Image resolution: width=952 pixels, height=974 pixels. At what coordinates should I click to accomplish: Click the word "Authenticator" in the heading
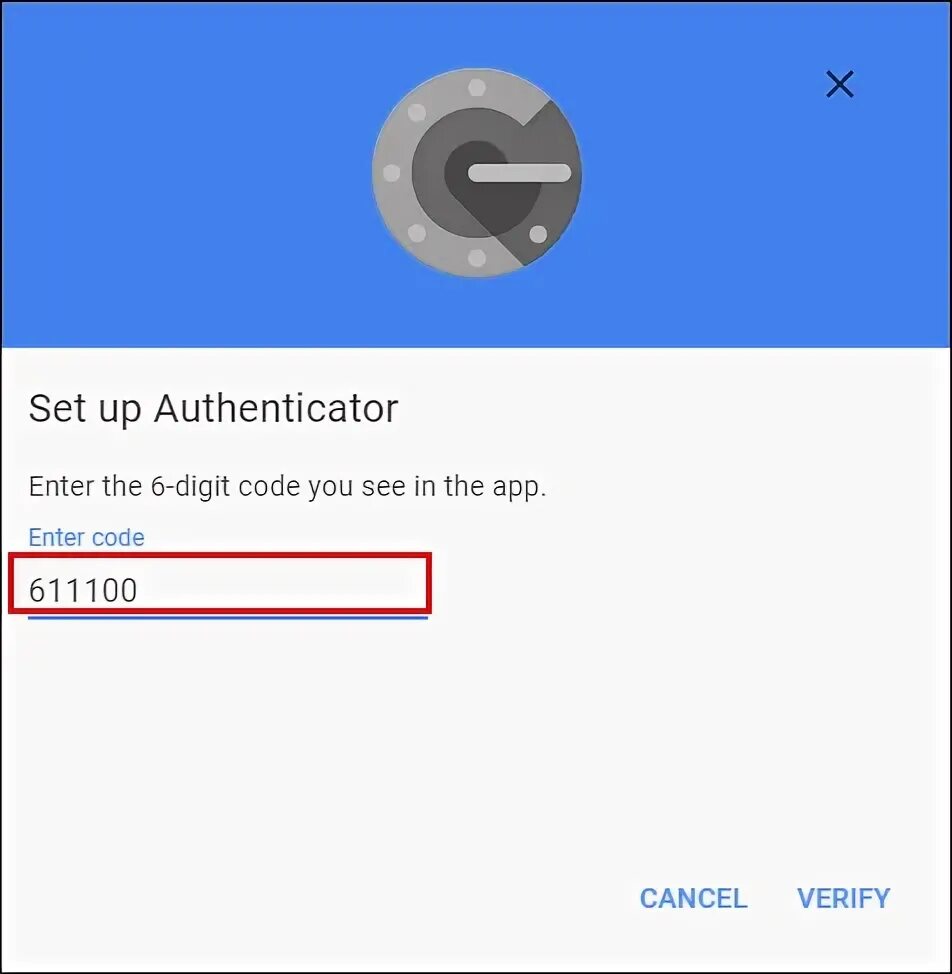coord(276,408)
